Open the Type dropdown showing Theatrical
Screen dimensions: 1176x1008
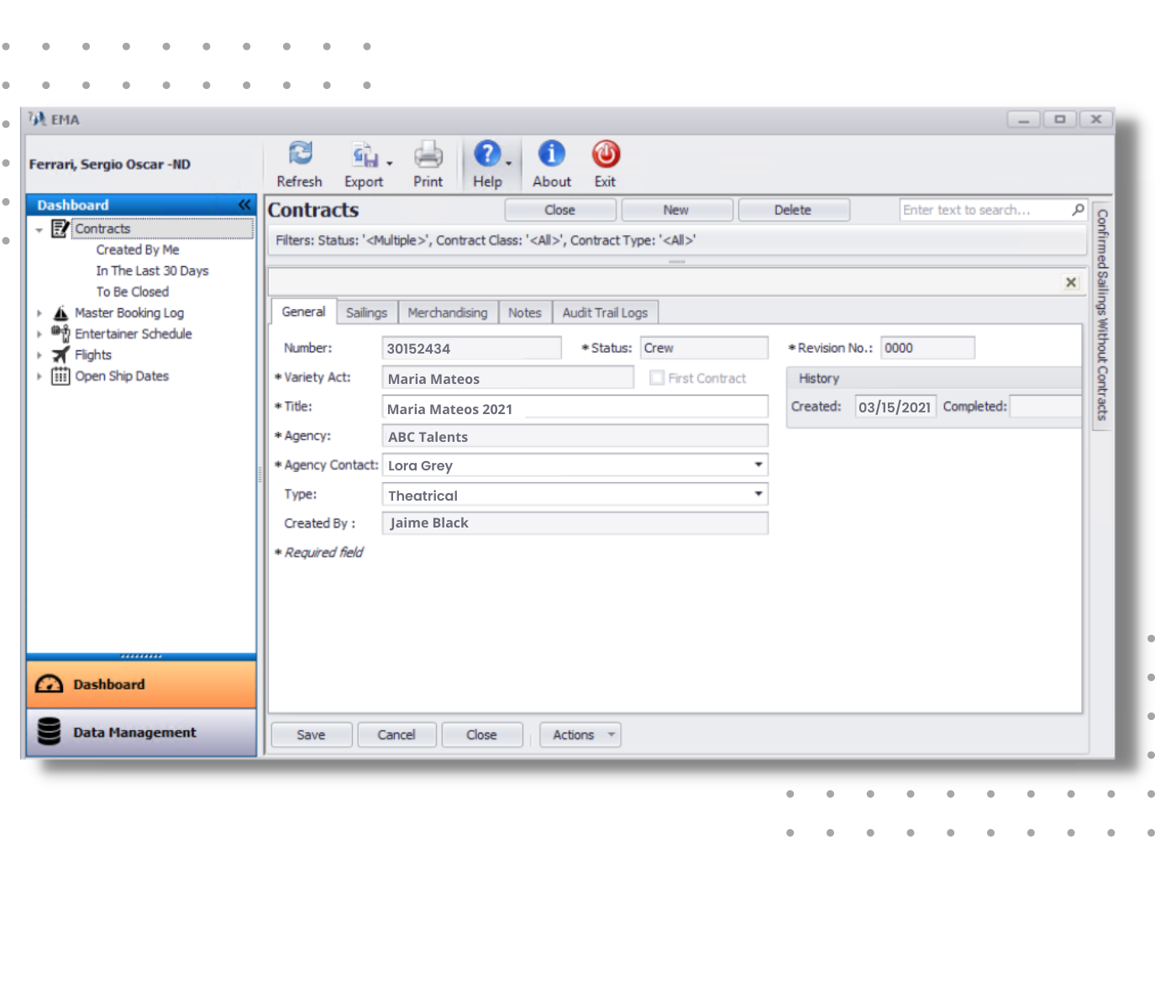pos(759,495)
